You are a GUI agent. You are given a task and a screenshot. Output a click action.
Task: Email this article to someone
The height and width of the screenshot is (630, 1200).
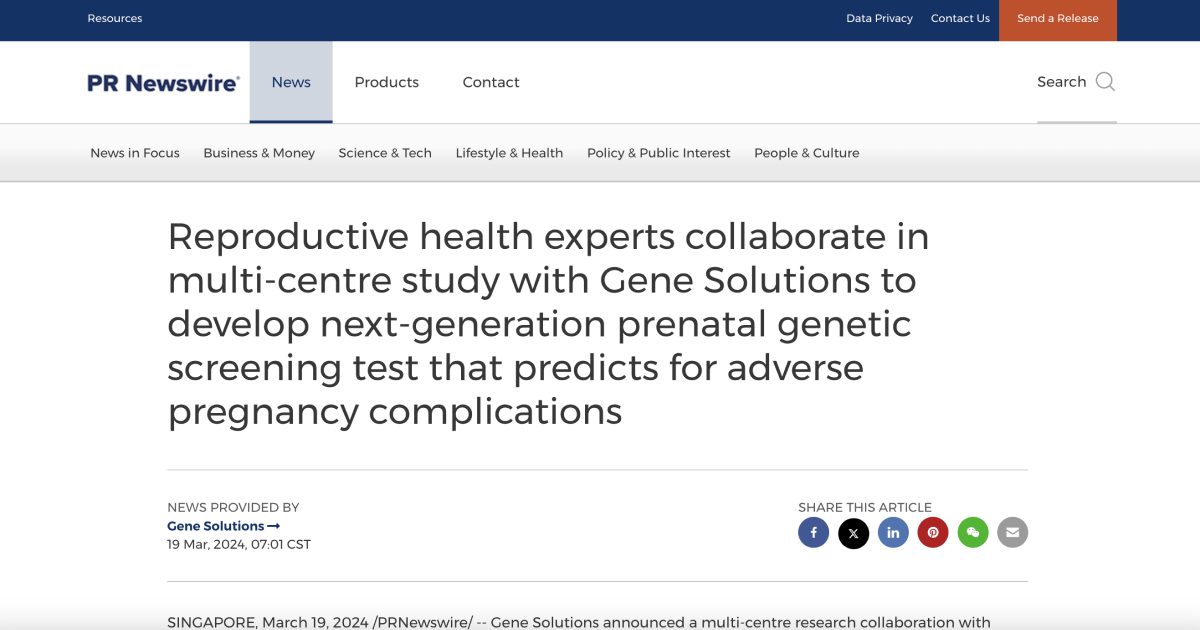tap(1012, 532)
